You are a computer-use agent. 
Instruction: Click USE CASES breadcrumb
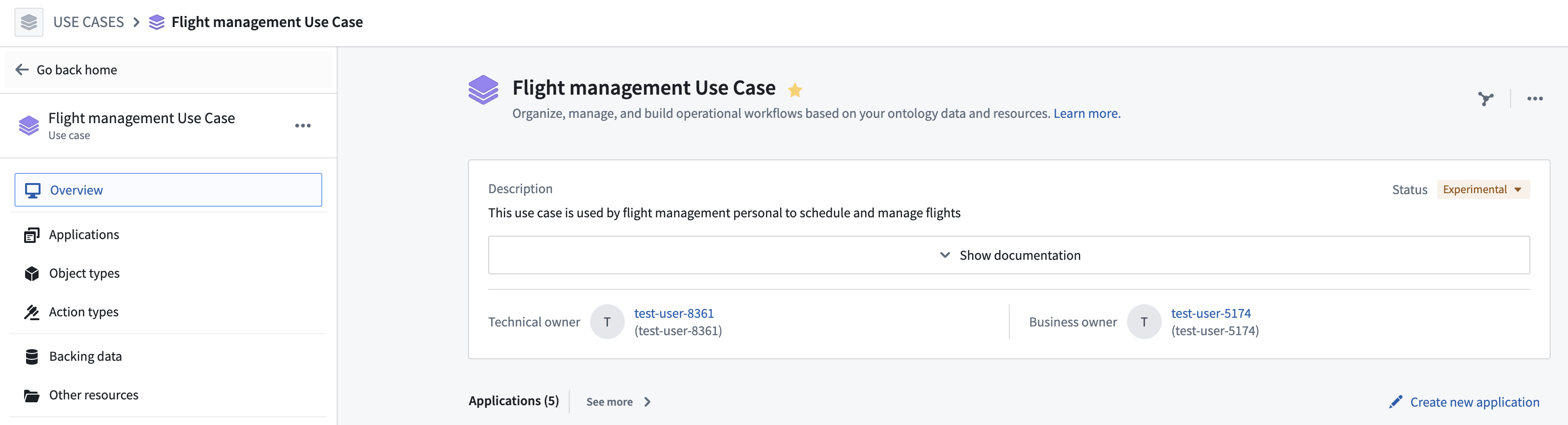click(88, 23)
